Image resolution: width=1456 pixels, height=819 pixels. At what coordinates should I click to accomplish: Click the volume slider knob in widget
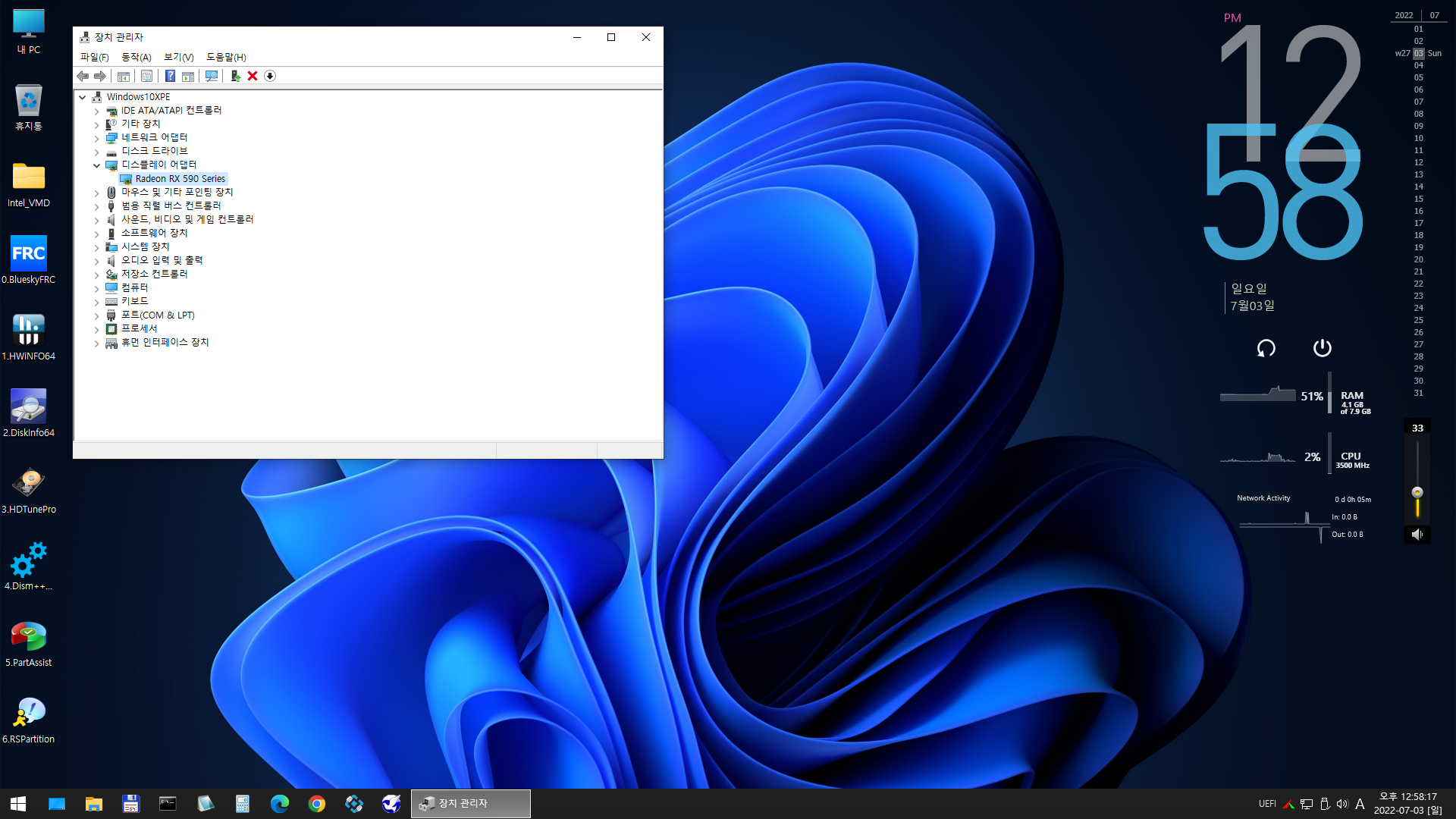1417,492
